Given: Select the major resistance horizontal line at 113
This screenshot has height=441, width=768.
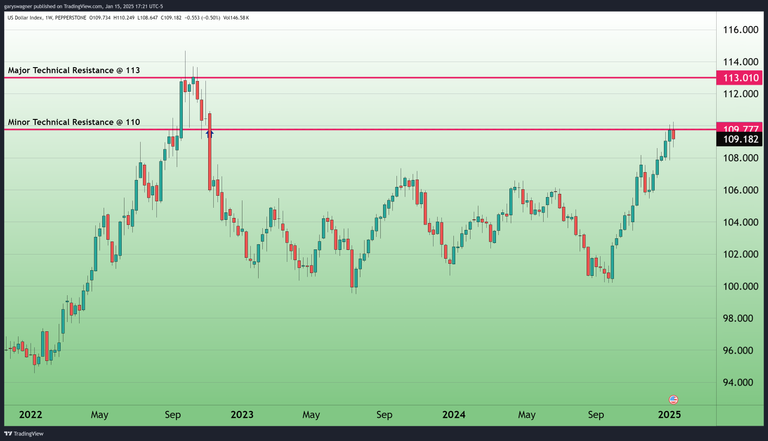Looking at the screenshot, I should click(x=400, y=78).
